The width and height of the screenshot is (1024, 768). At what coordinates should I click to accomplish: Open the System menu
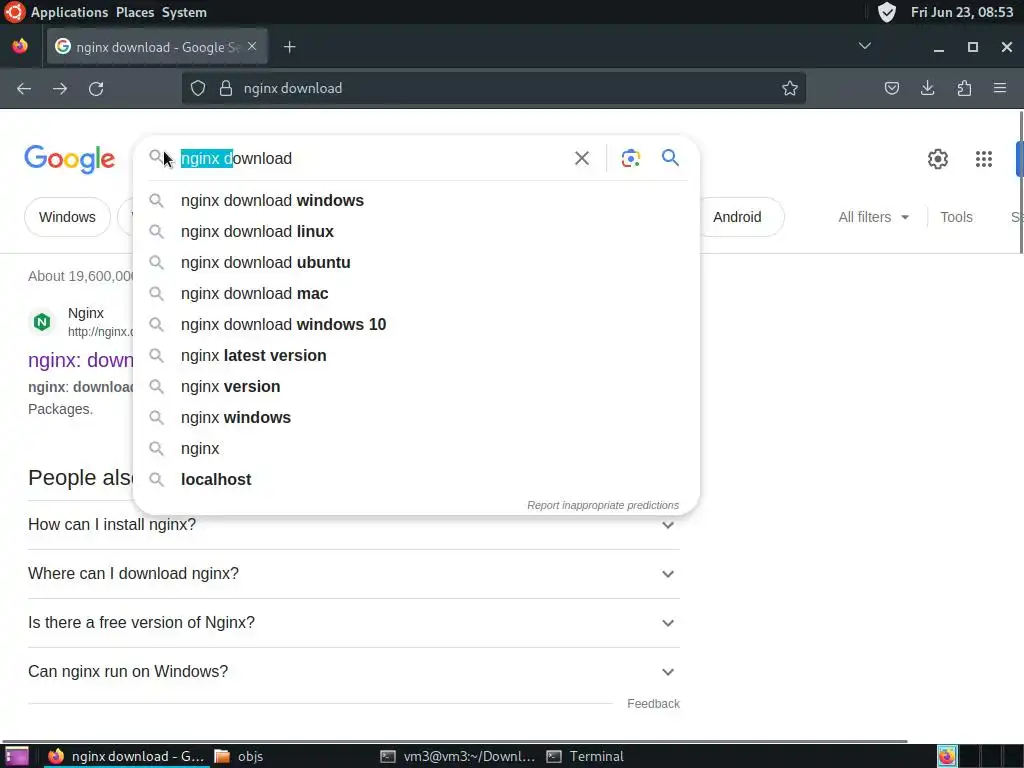click(184, 12)
